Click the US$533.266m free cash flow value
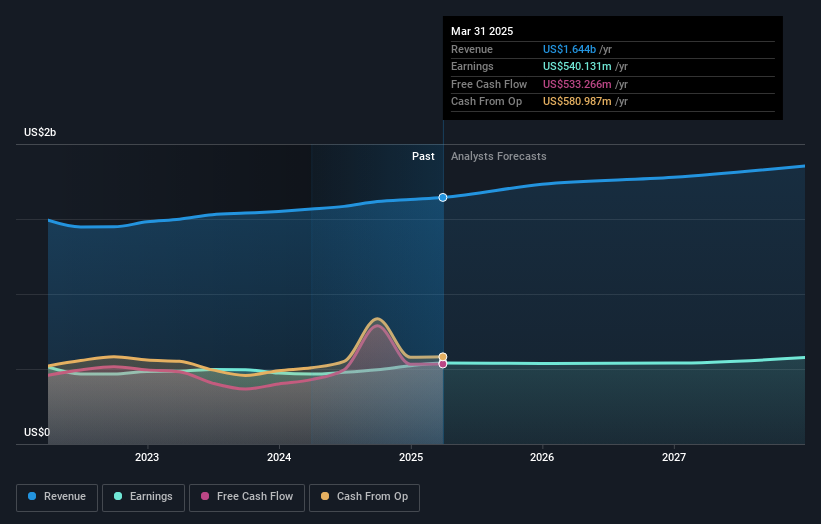The height and width of the screenshot is (524, 821). [x=577, y=84]
